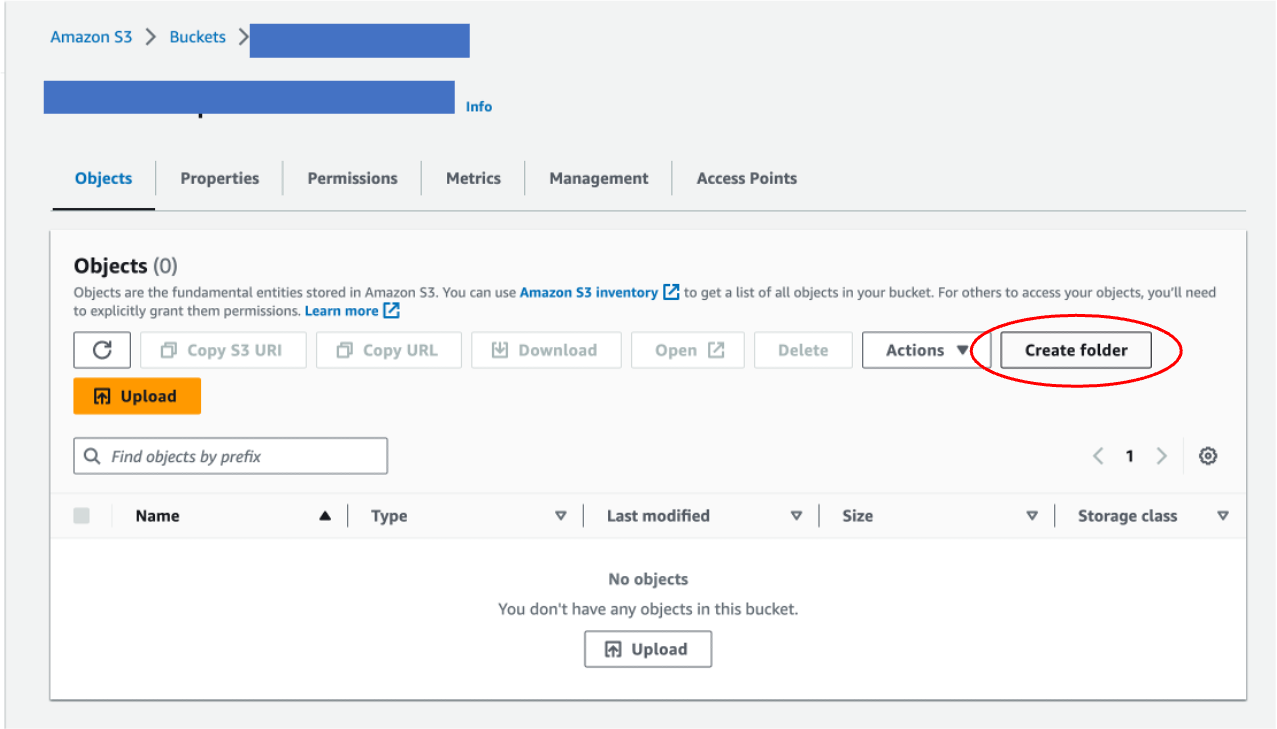Click the external link icon after Learn more
This screenshot has height=729, width=1277.
[392, 311]
